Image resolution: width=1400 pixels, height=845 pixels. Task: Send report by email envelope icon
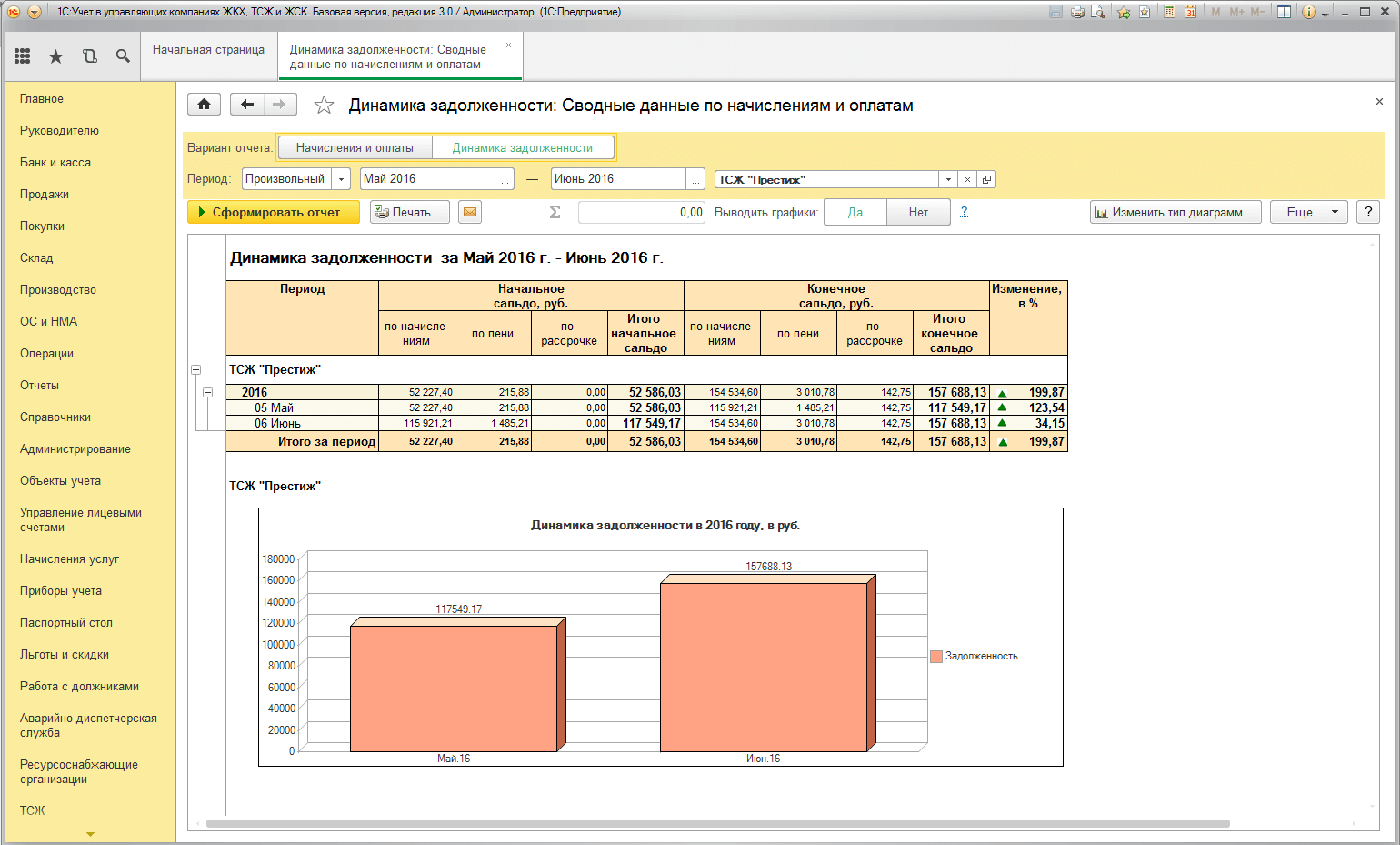(469, 212)
